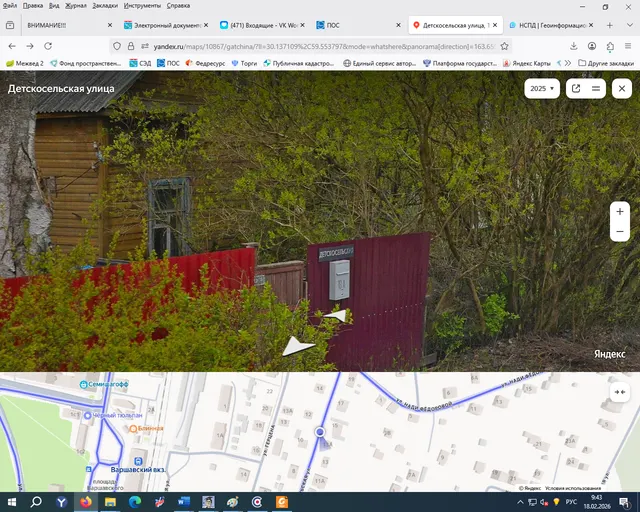Open Firefox View panel icon
Screen dimensions: 640x512
pyautogui.click(x=10, y=25)
